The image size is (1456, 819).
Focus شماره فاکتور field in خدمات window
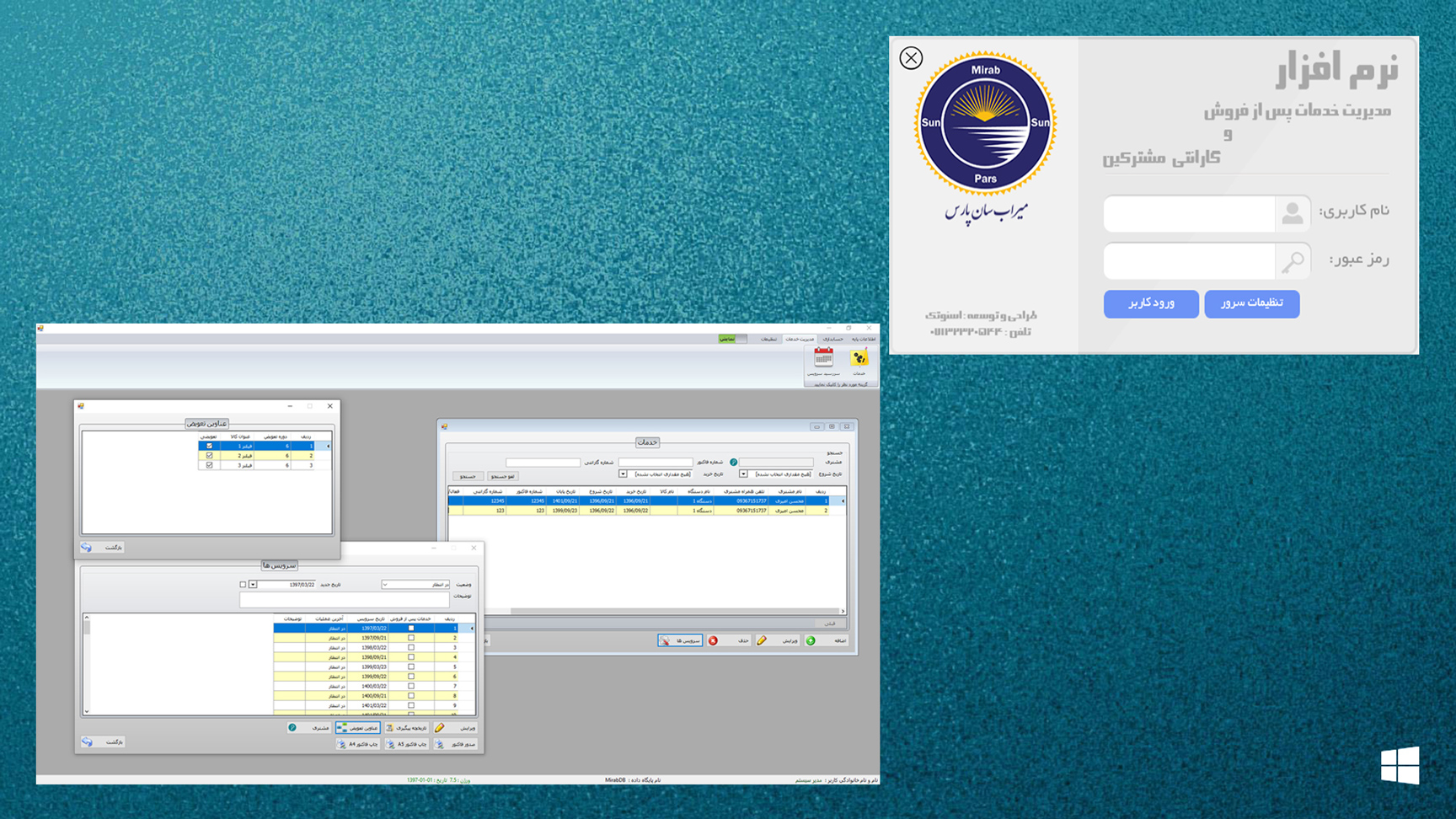click(x=655, y=462)
